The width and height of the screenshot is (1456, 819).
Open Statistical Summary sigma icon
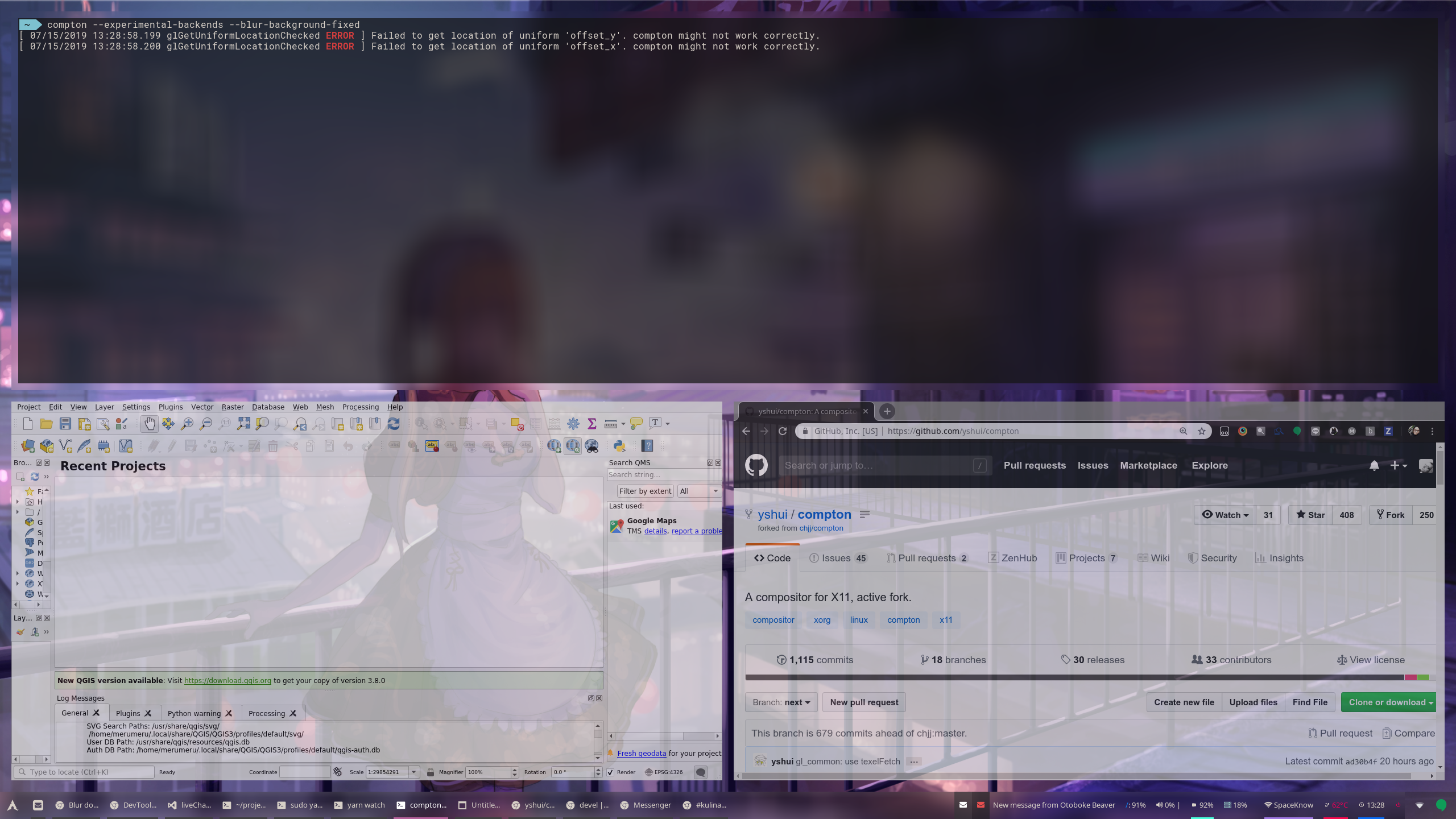pyautogui.click(x=591, y=424)
